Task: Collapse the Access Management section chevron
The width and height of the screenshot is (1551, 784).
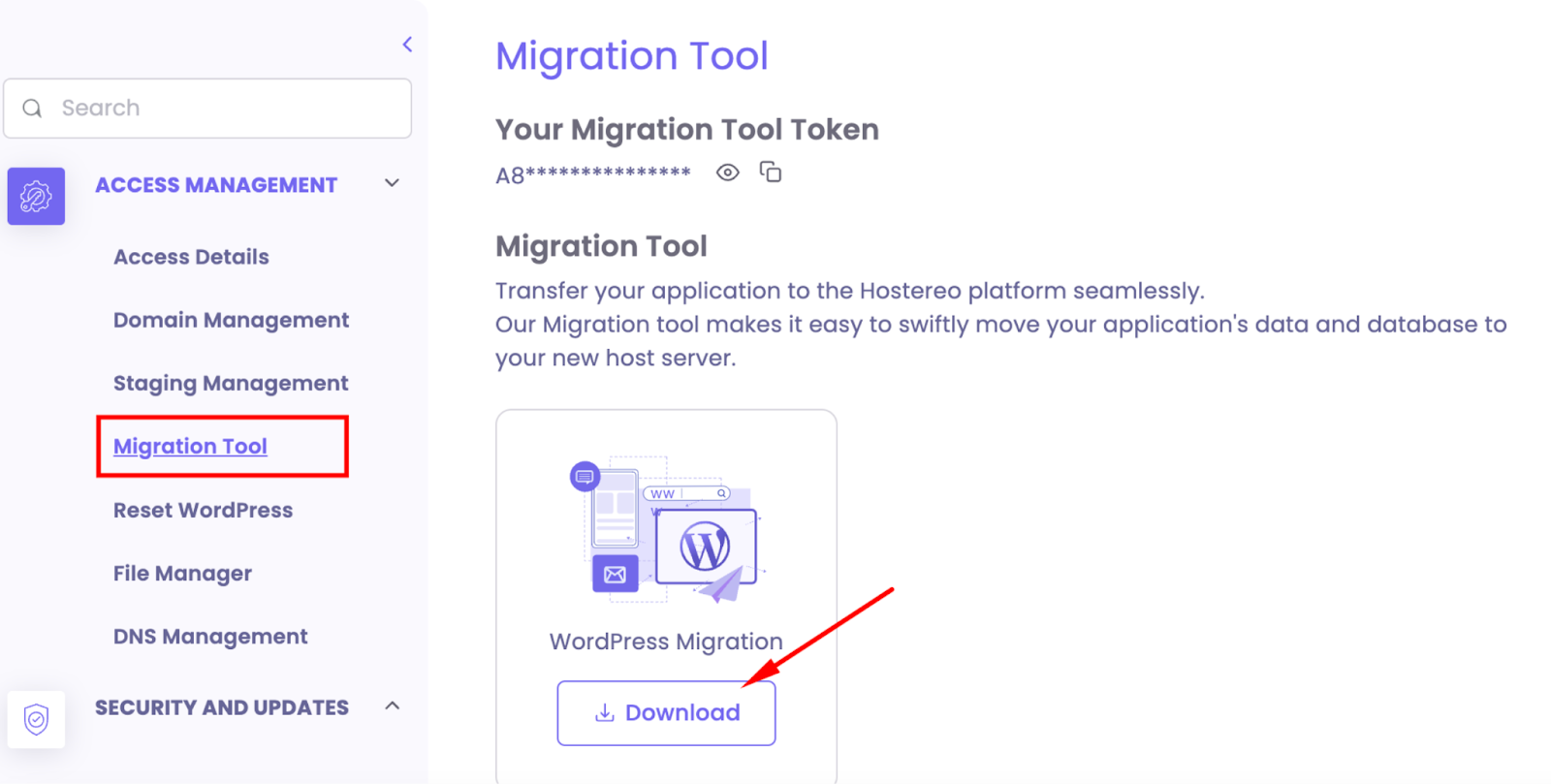Action: [392, 183]
